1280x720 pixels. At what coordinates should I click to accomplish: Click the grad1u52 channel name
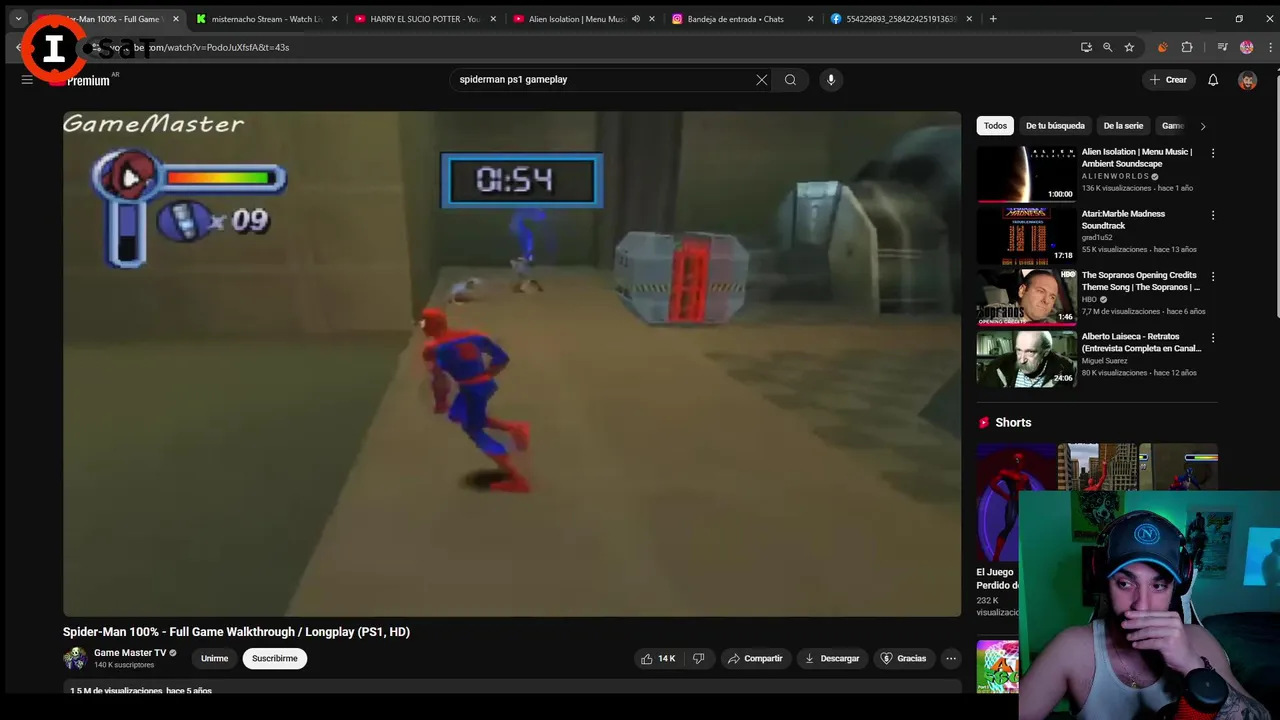coord(1097,238)
